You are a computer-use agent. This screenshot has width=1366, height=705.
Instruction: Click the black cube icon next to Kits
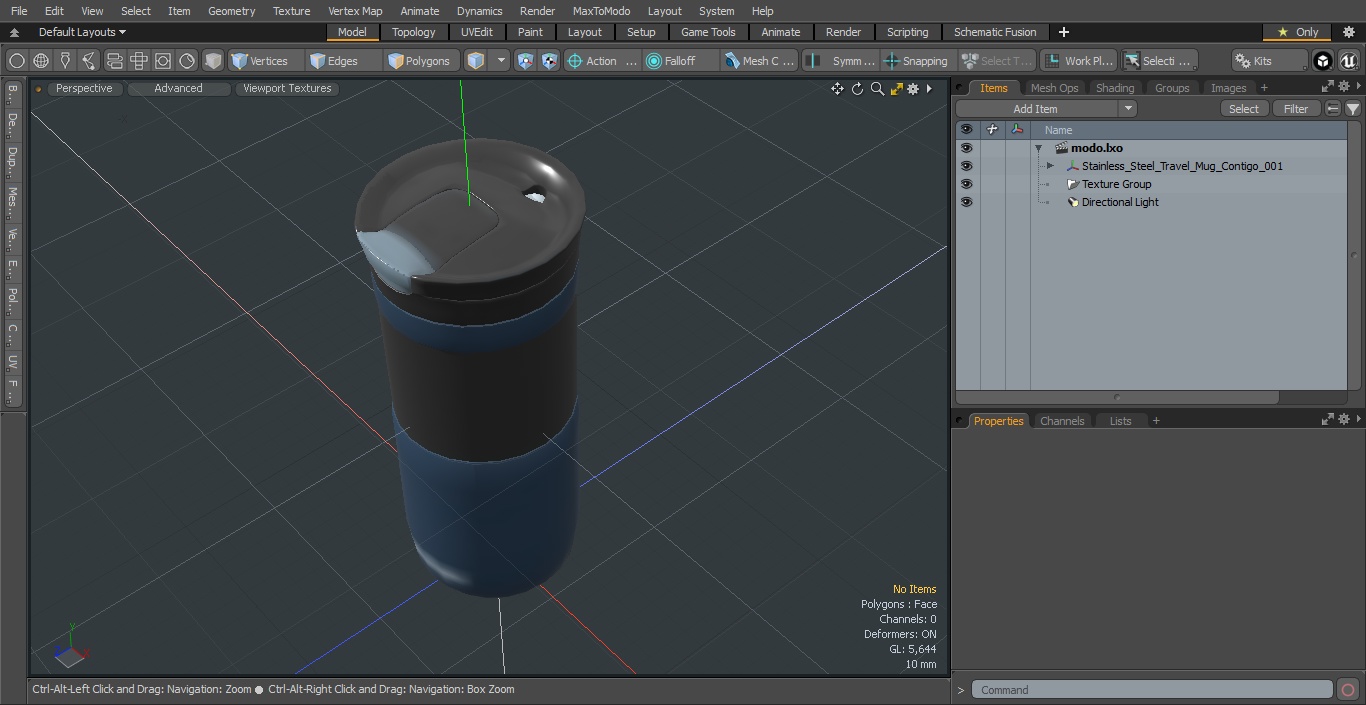pyautogui.click(x=1323, y=61)
